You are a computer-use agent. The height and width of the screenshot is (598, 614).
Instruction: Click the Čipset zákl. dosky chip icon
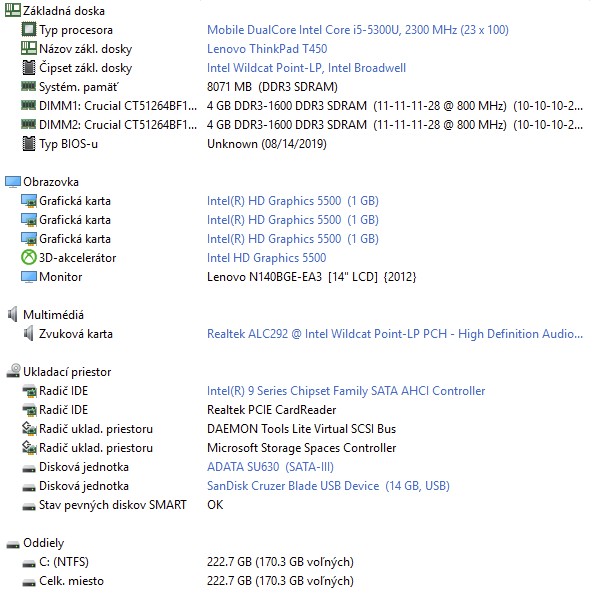point(29,67)
